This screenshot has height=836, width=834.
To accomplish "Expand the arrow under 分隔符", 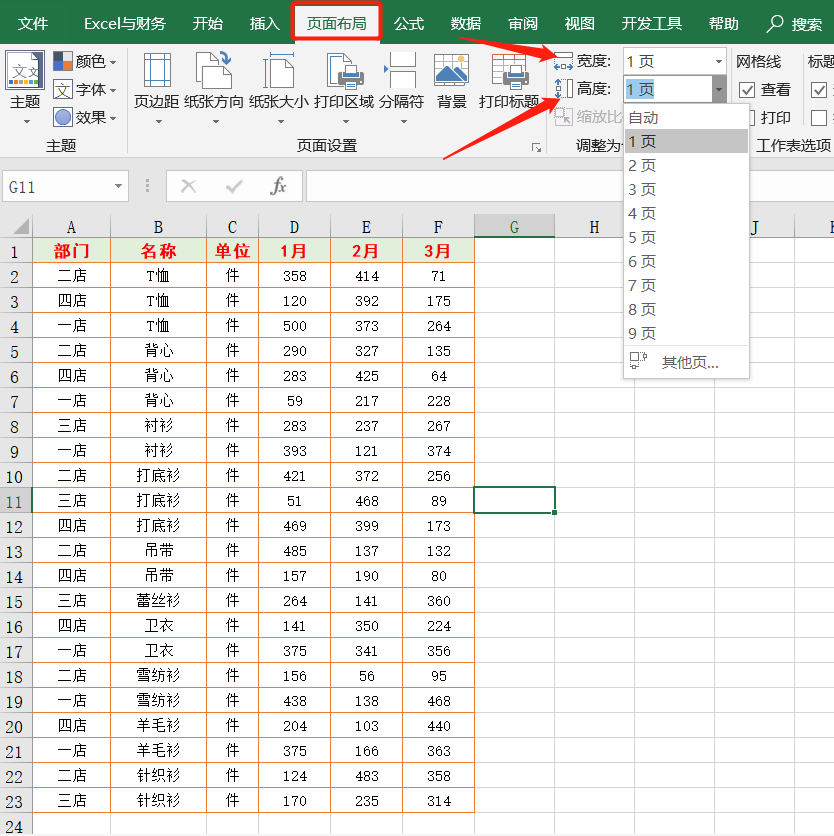I will [x=404, y=122].
